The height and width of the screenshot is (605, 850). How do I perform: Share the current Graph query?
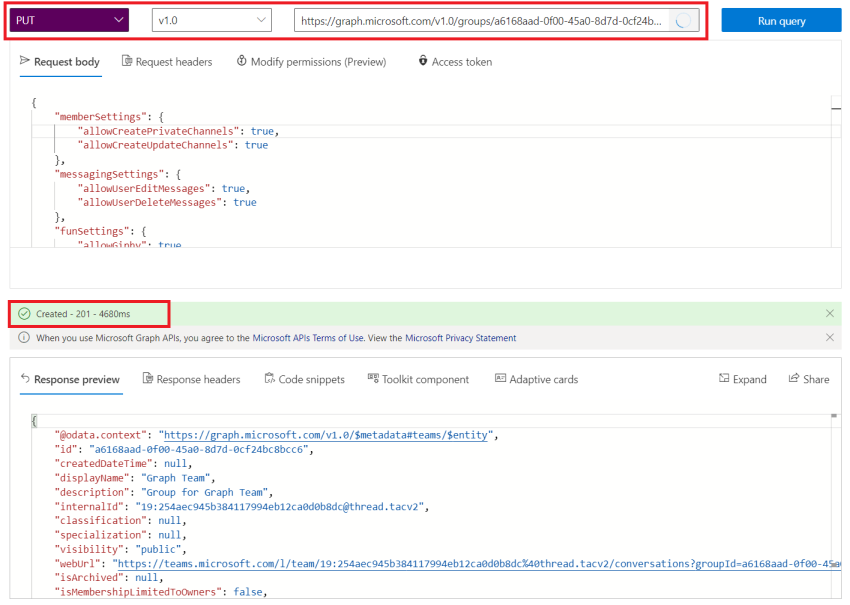[x=808, y=379]
